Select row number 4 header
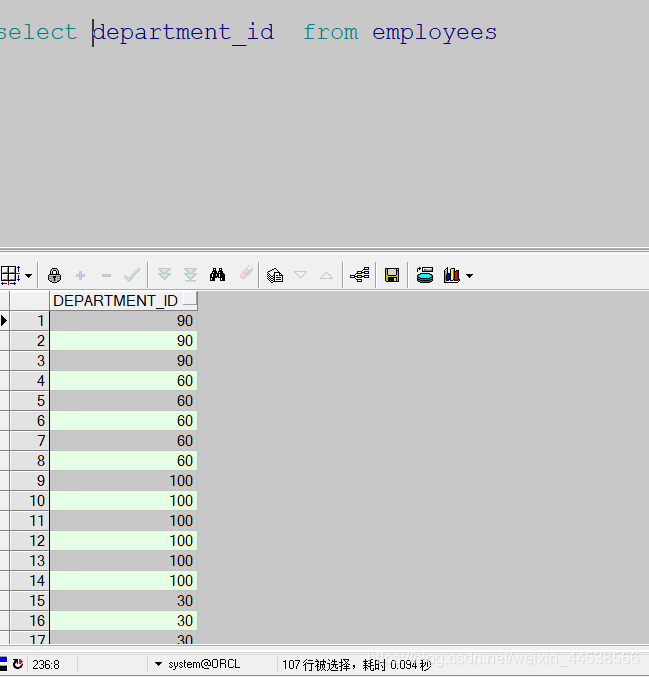The width and height of the screenshot is (649, 677). 30,381
